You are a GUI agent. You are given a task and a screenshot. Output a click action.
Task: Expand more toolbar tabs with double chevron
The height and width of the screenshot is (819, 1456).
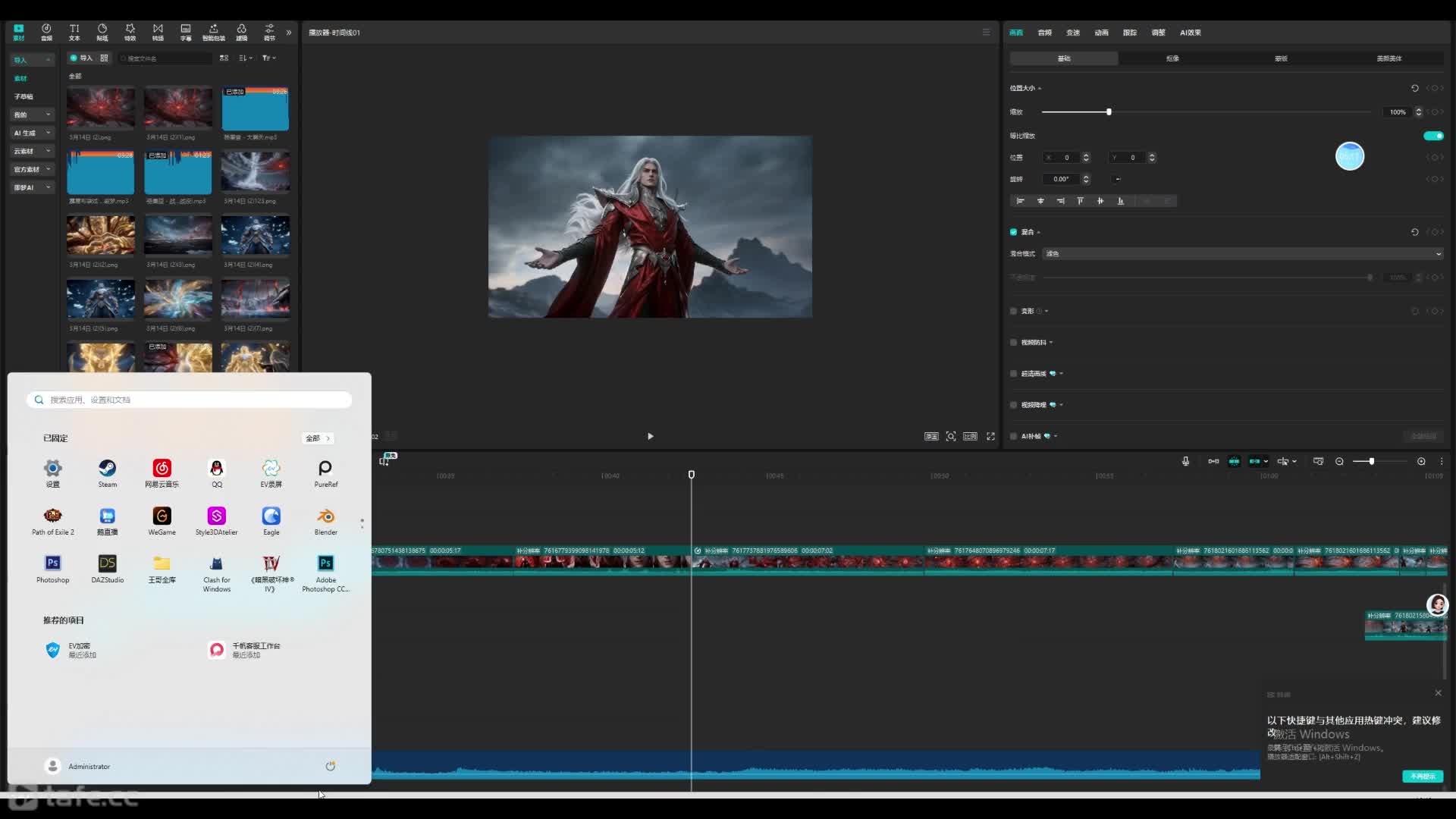coord(288,32)
